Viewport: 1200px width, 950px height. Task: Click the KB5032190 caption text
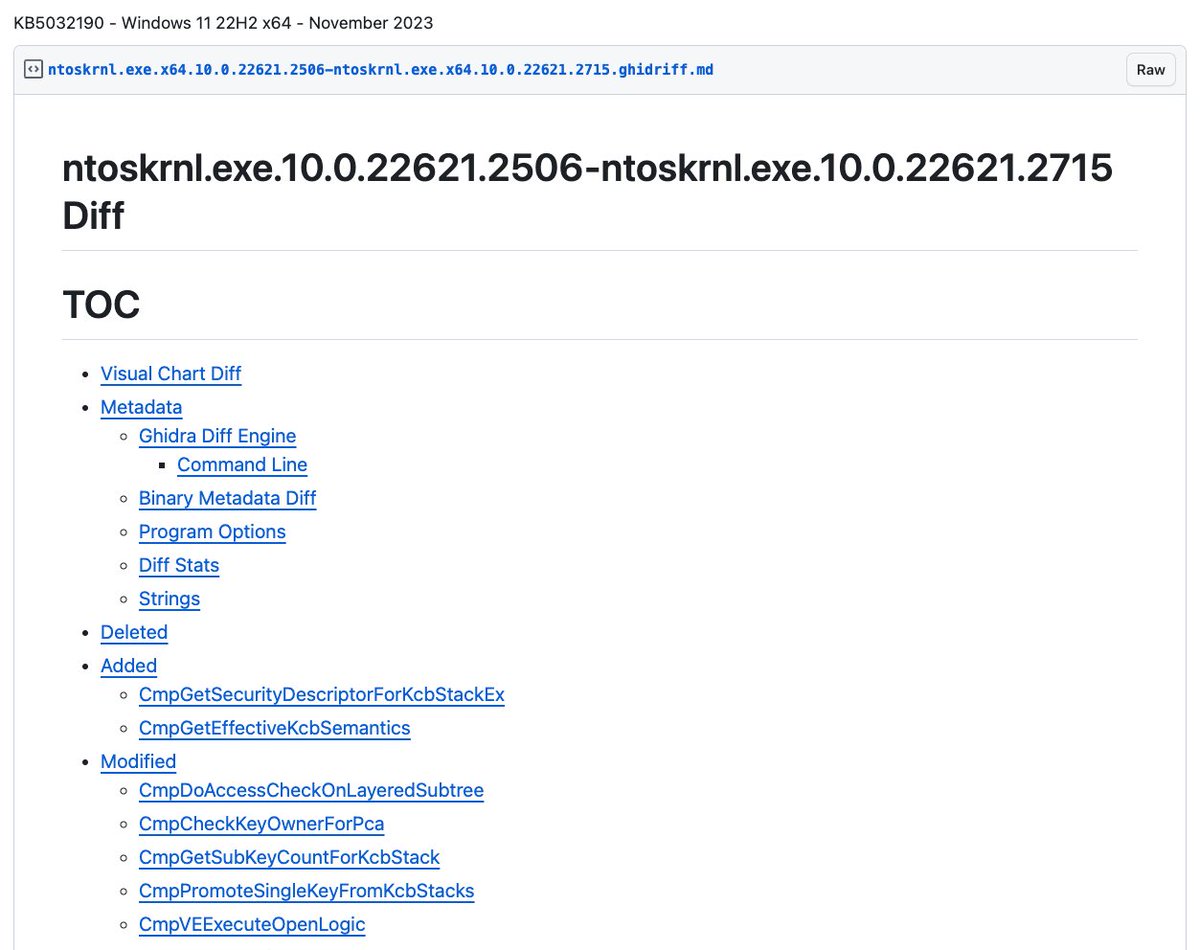223,22
